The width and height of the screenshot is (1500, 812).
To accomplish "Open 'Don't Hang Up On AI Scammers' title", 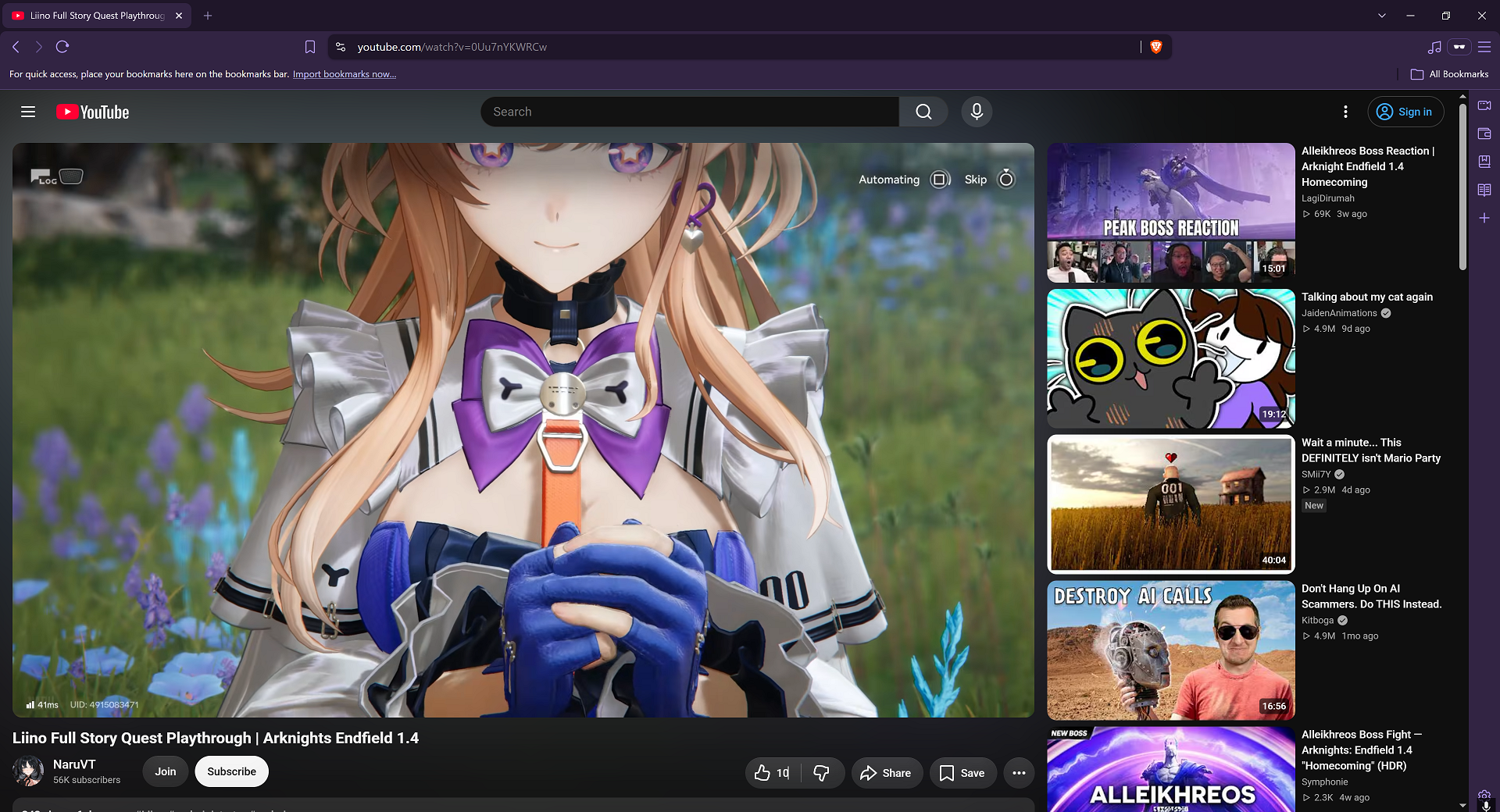I will [x=1372, y=597].
